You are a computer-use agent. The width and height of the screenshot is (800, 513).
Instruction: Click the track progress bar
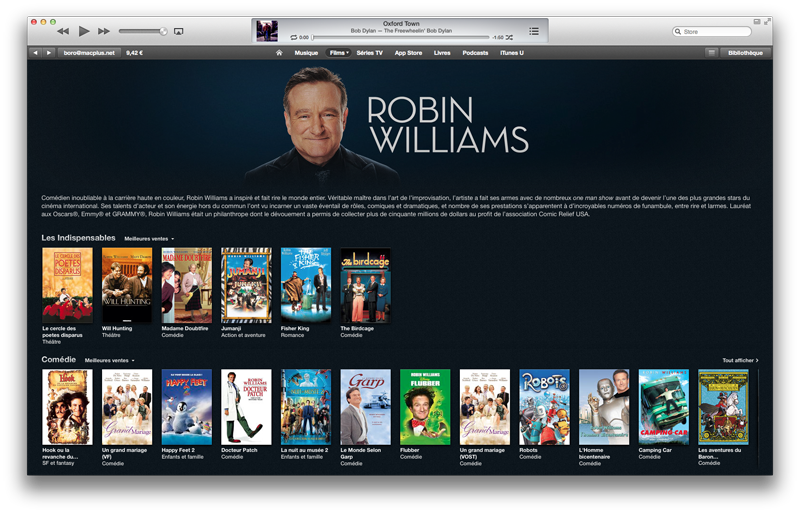[401, 37]
